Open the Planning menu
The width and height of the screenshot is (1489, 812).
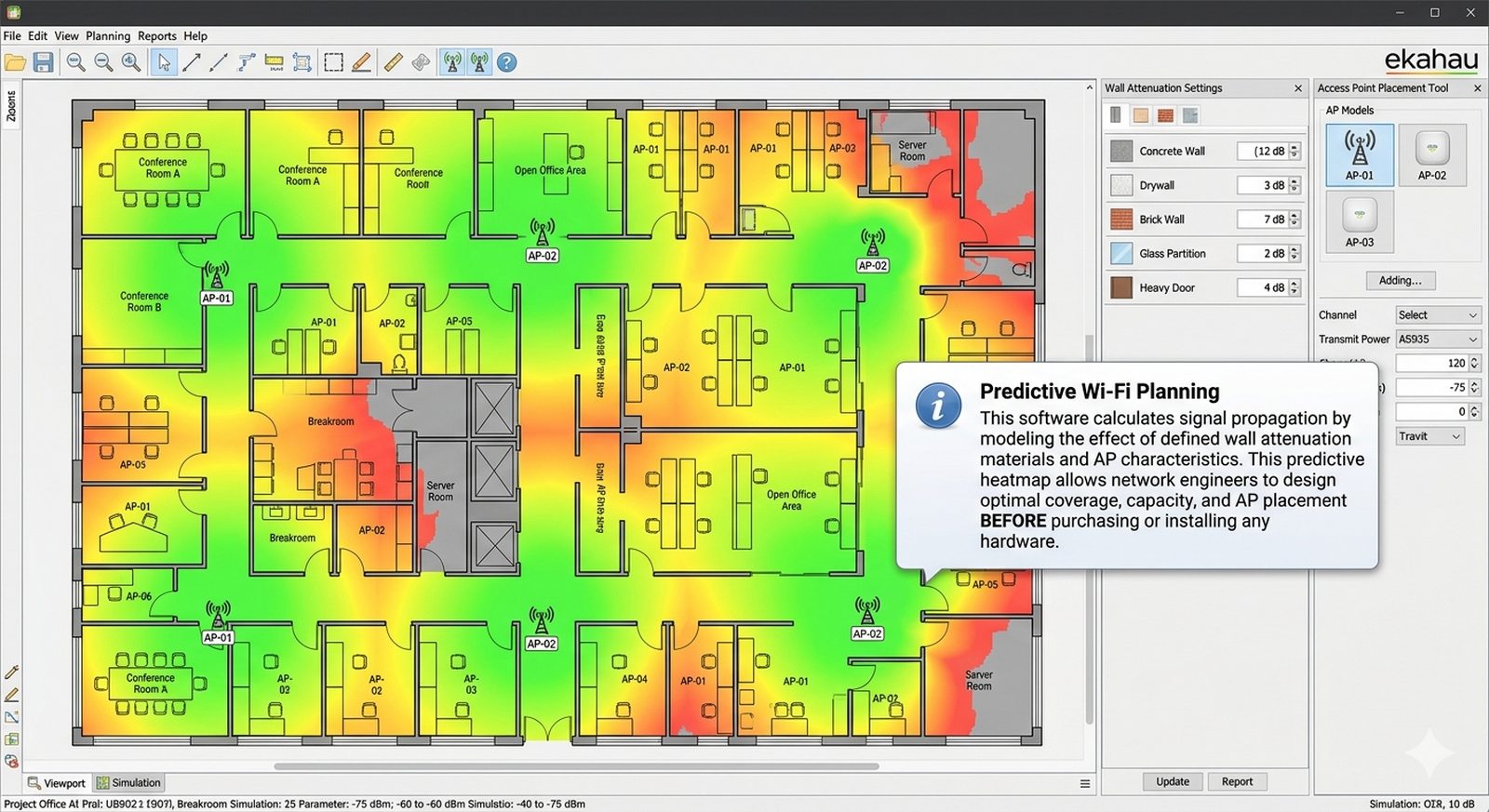[108, 36]
